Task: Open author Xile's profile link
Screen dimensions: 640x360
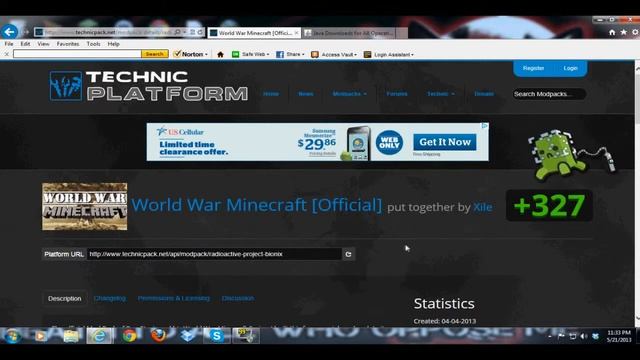Action: 482,207
